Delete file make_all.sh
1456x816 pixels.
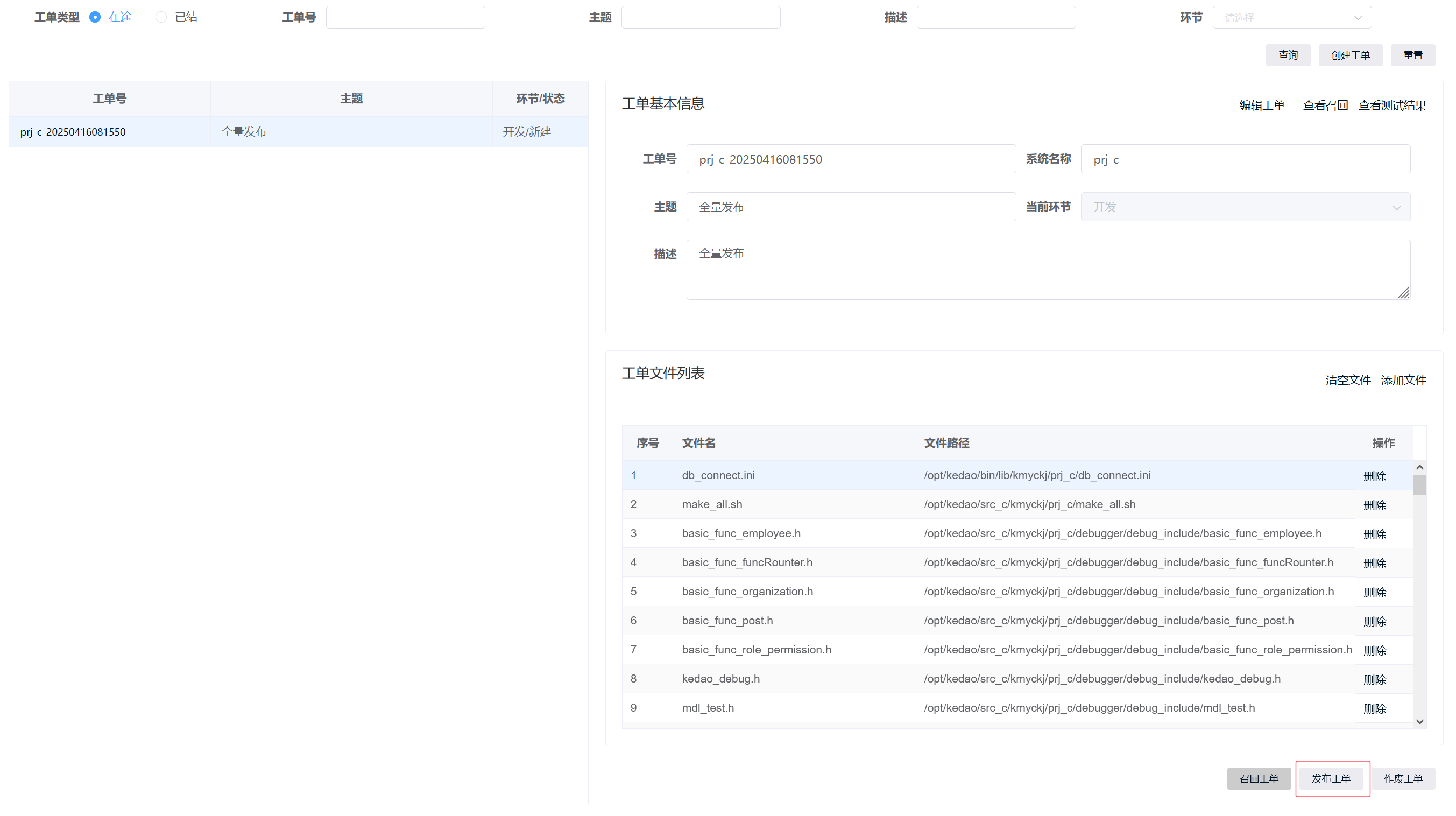pyautogui.click(x=1374, y=505)
